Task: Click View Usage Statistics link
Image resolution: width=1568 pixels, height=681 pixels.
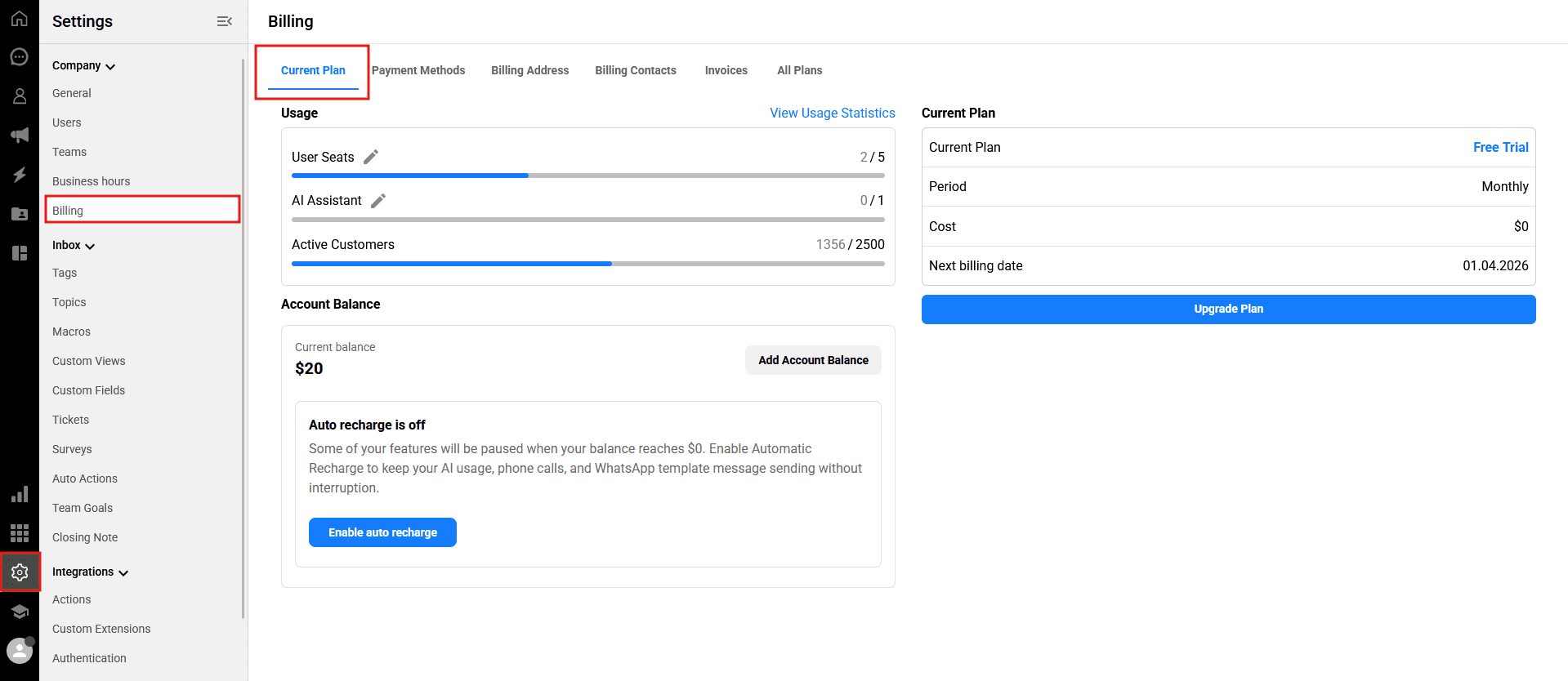Action: coord(833,113)
